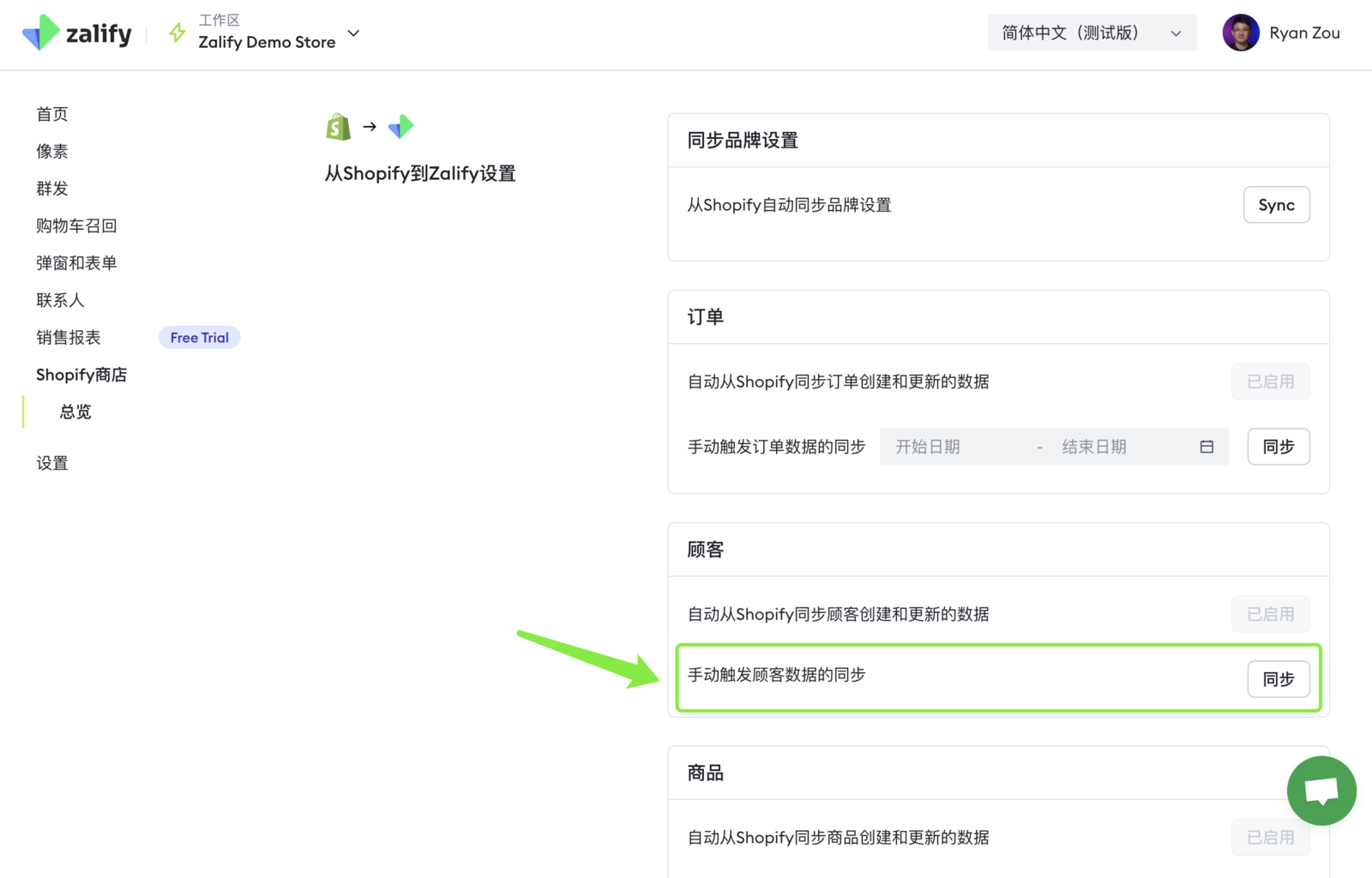
Task: Go to 首页 in the sidebar
Action: [52, 114]
